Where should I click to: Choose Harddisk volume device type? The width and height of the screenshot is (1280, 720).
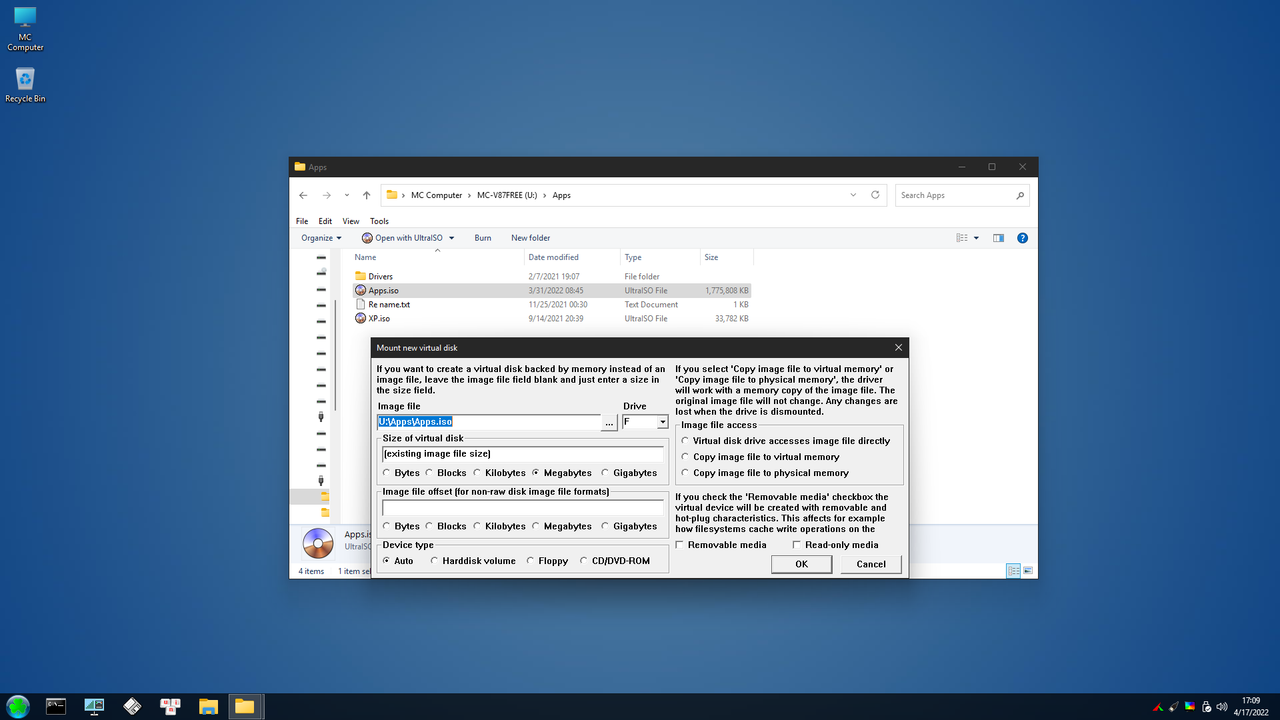point(473,561)
